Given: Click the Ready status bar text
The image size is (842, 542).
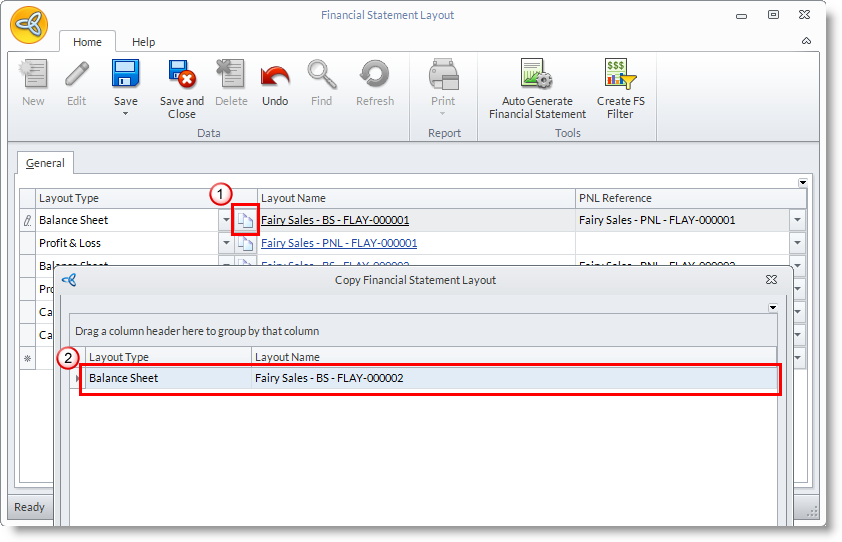Looking at the screenshot, I should (x=30, y=507).
